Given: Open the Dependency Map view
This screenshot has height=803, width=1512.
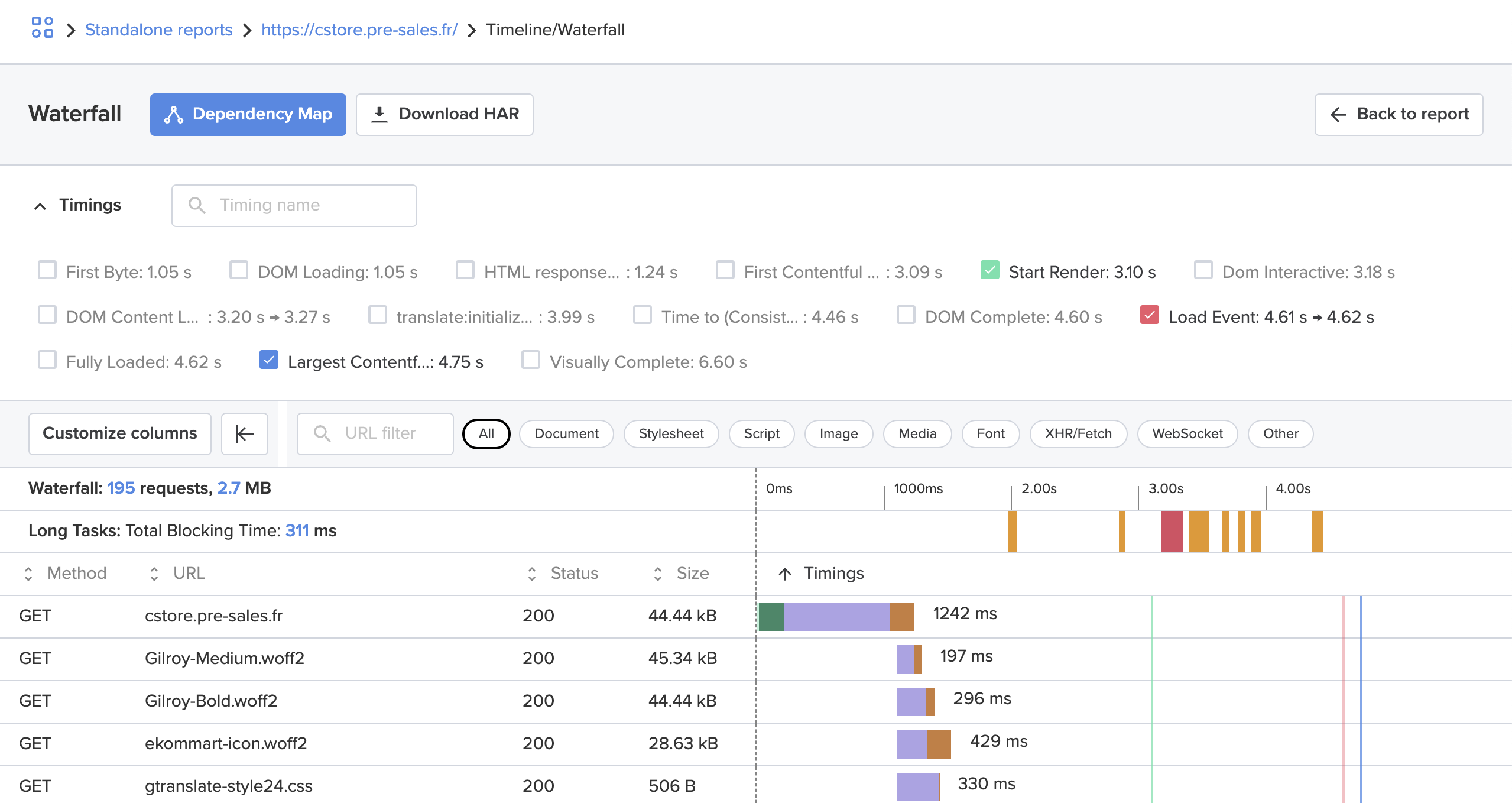Looking at the screenshot, I should (x=248, y=114).
